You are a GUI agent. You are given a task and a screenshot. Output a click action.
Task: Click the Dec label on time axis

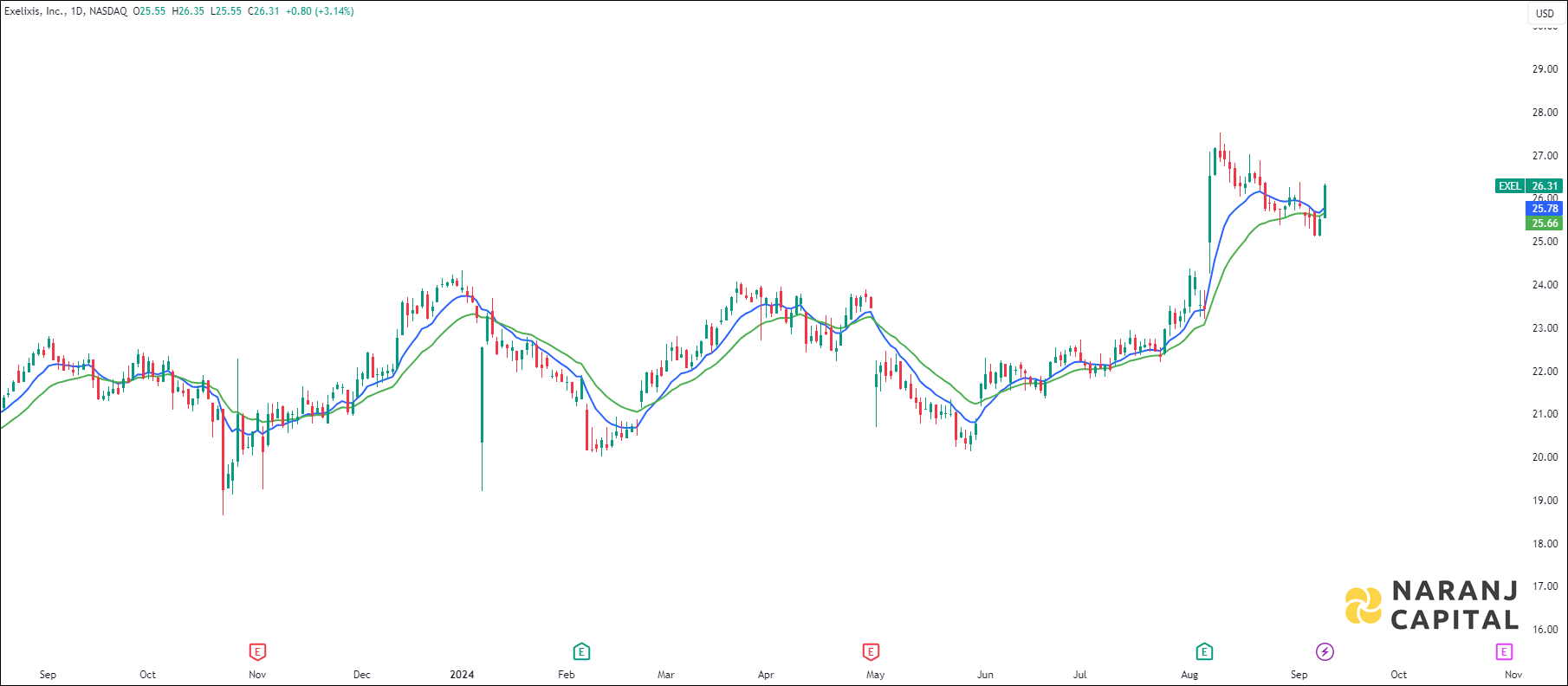(361, 675)
